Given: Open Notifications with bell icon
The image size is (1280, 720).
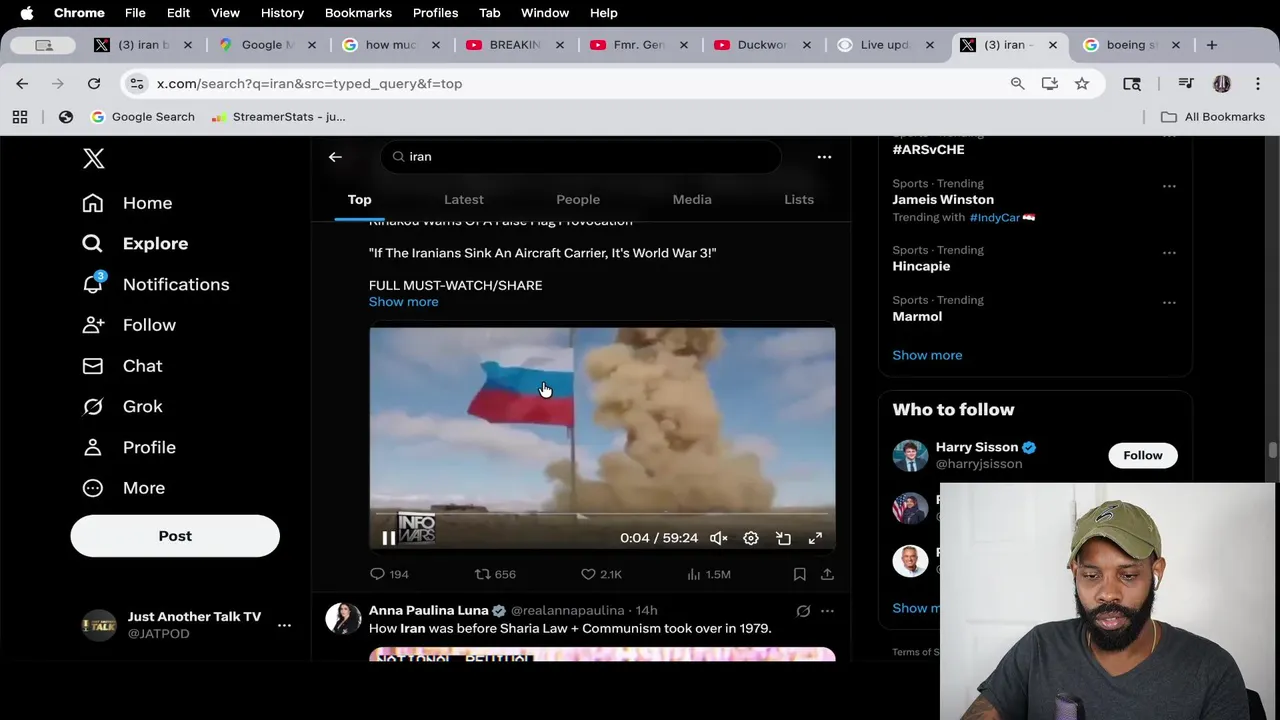Looking at the screenshot, I should [x=155, y=284].
